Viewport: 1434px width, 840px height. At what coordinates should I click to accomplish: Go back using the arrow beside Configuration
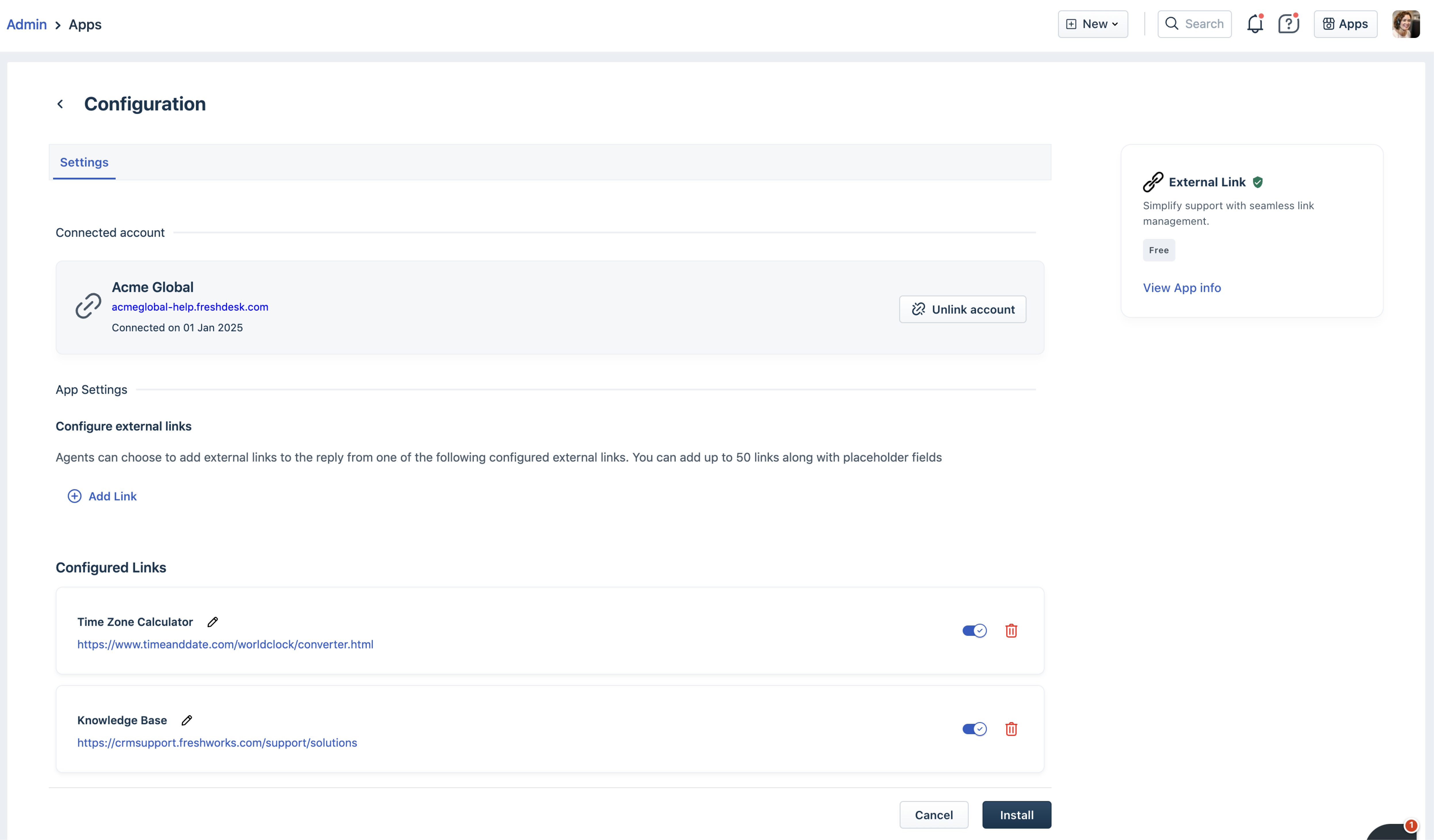(x=60, y=104)
